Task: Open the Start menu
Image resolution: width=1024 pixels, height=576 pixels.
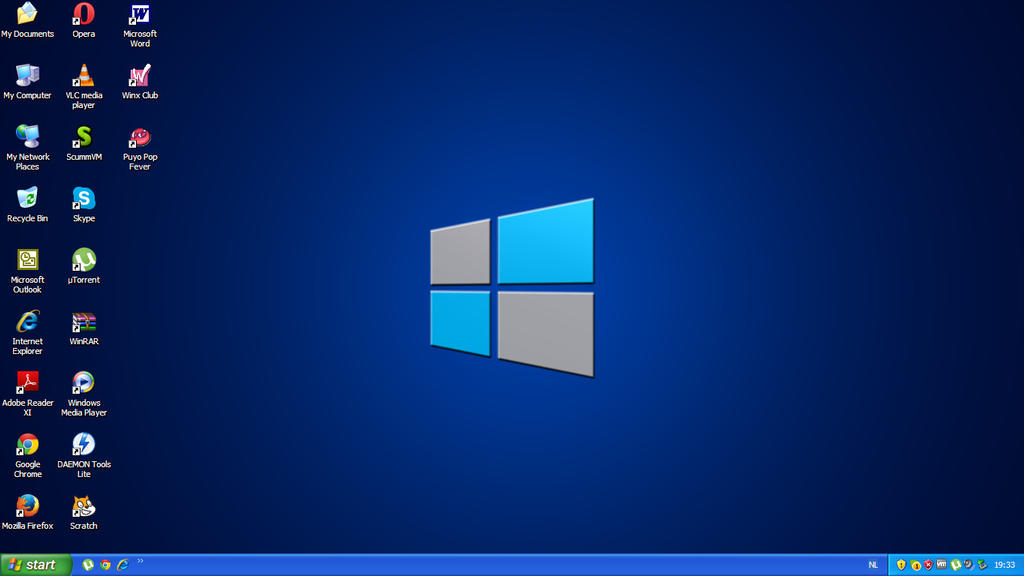Action: coord(35,565)
